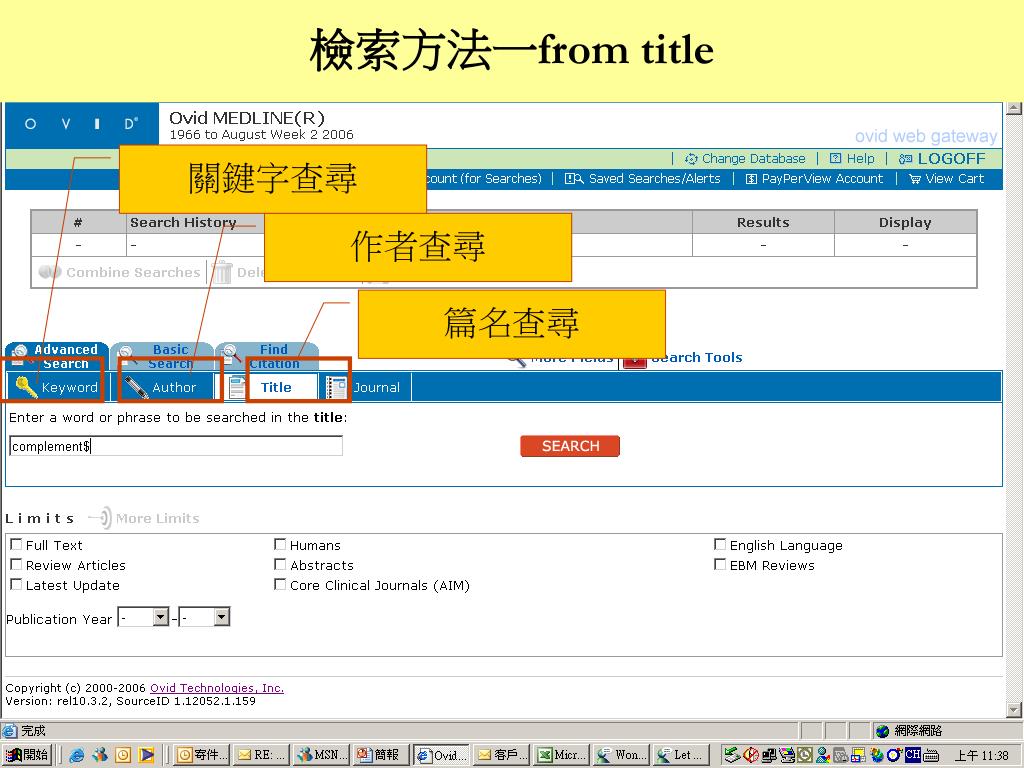Click the Help question-mark icon

click(835, 158)
